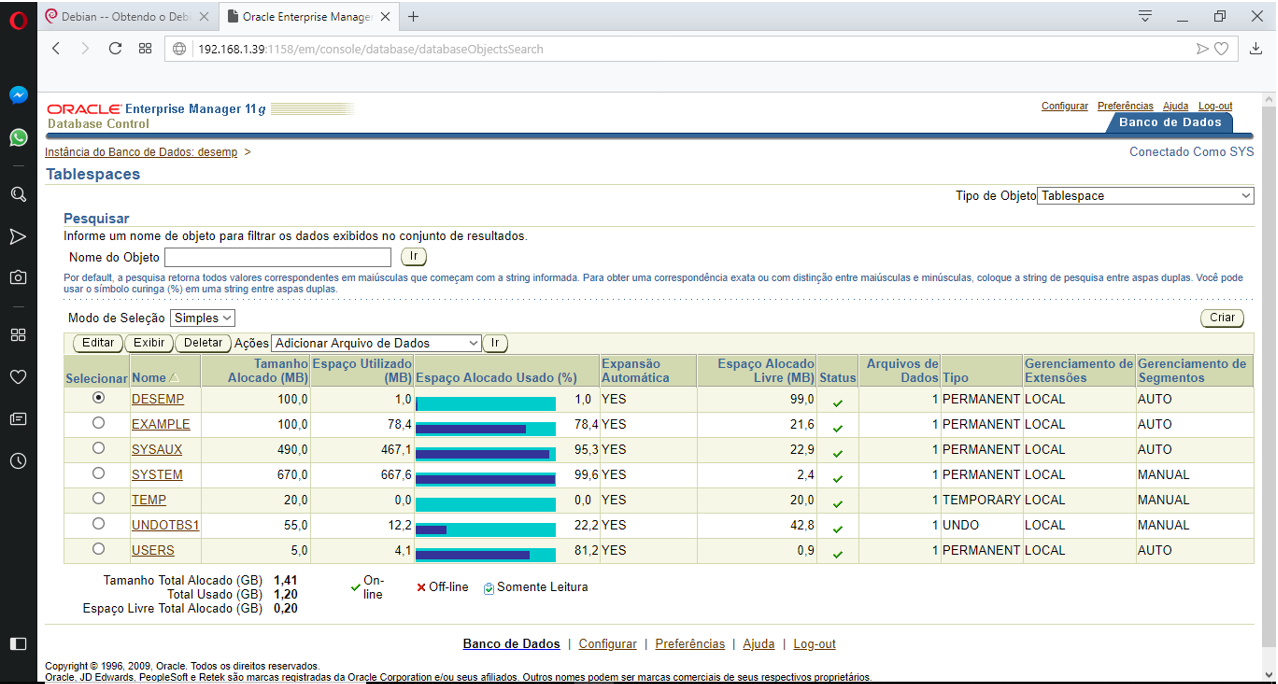Open the SYSAUX tablespace link

[157, 449]
